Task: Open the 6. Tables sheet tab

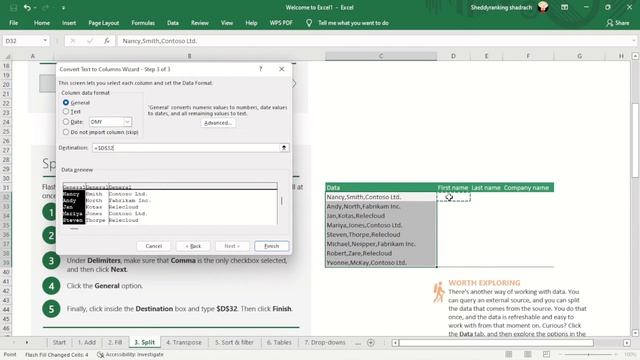Action: tap(279, 342)
